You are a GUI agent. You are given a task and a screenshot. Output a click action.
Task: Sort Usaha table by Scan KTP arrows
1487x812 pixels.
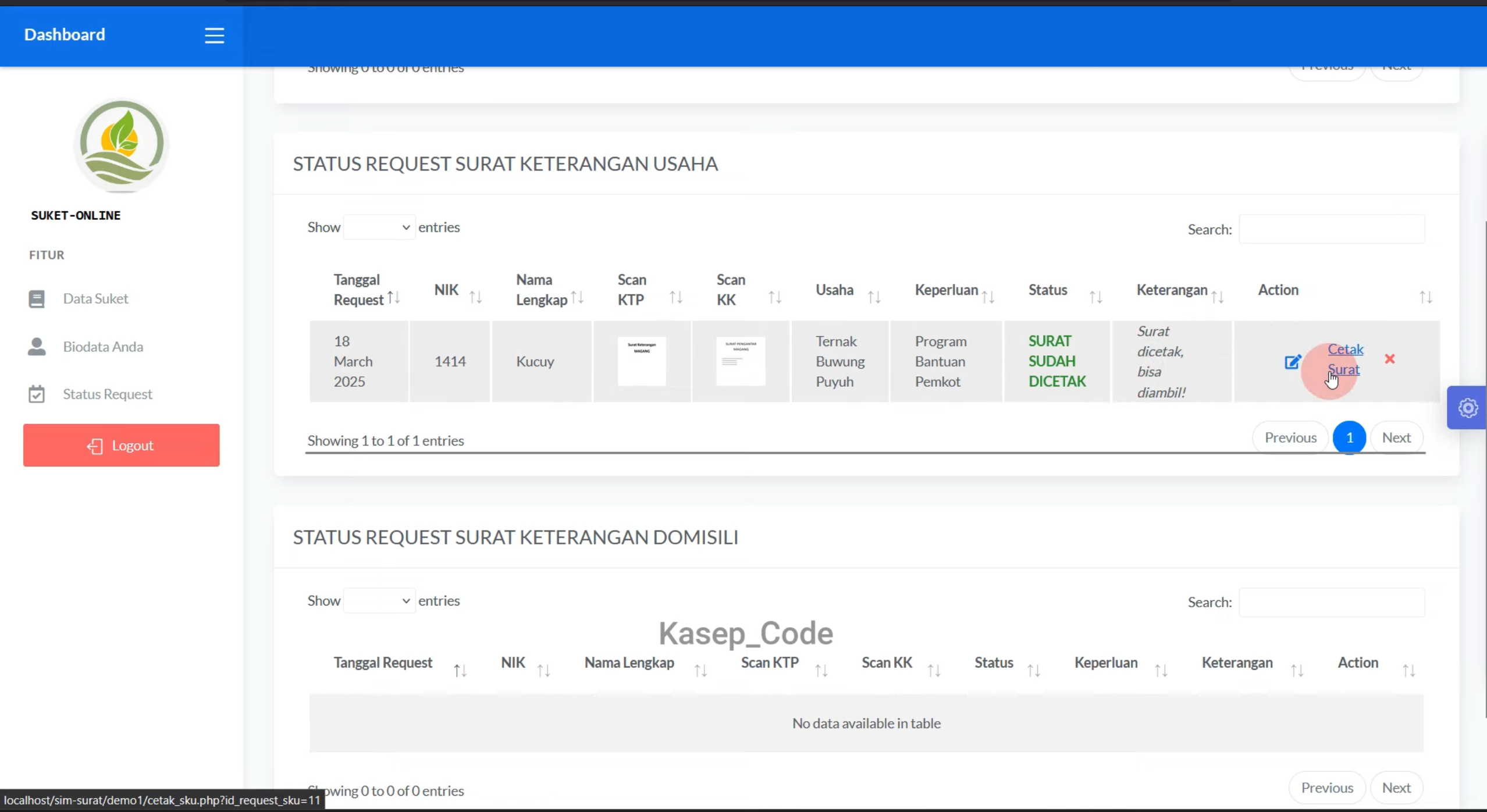(675, 297)
